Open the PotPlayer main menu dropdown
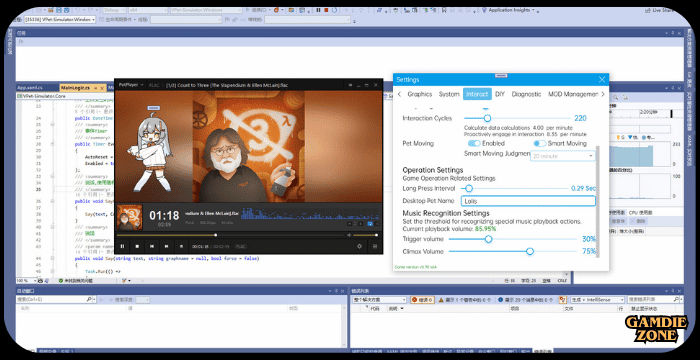700x360 pixels. coord(131,84)
